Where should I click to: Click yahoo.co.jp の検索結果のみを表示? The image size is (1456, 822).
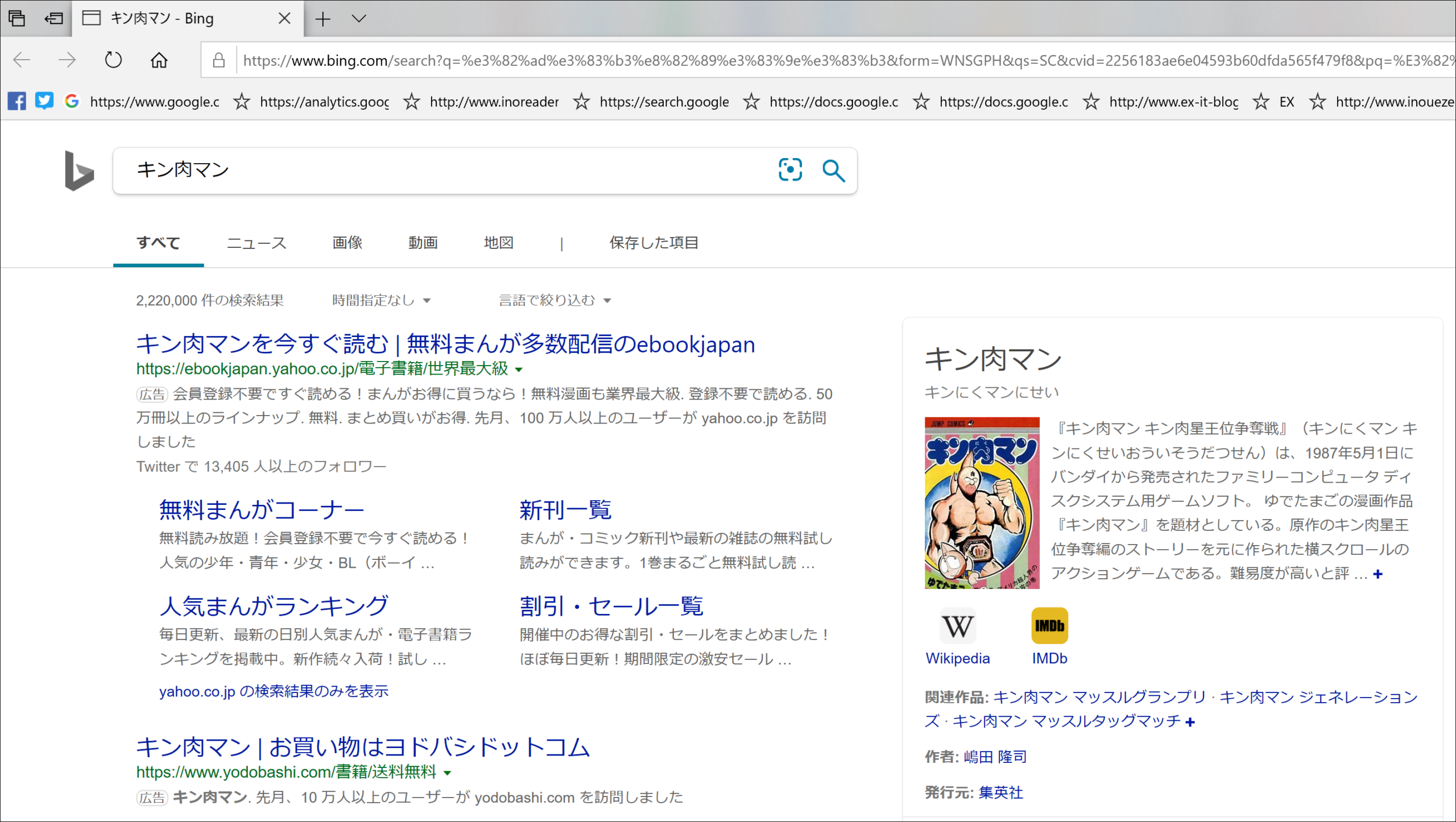[x=274, y=691]
